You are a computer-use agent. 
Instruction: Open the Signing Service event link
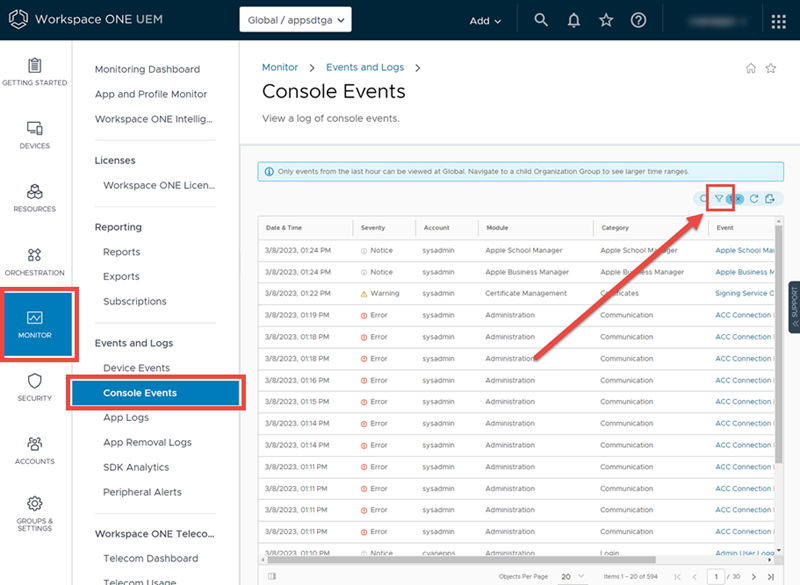[x=744, y=294]
